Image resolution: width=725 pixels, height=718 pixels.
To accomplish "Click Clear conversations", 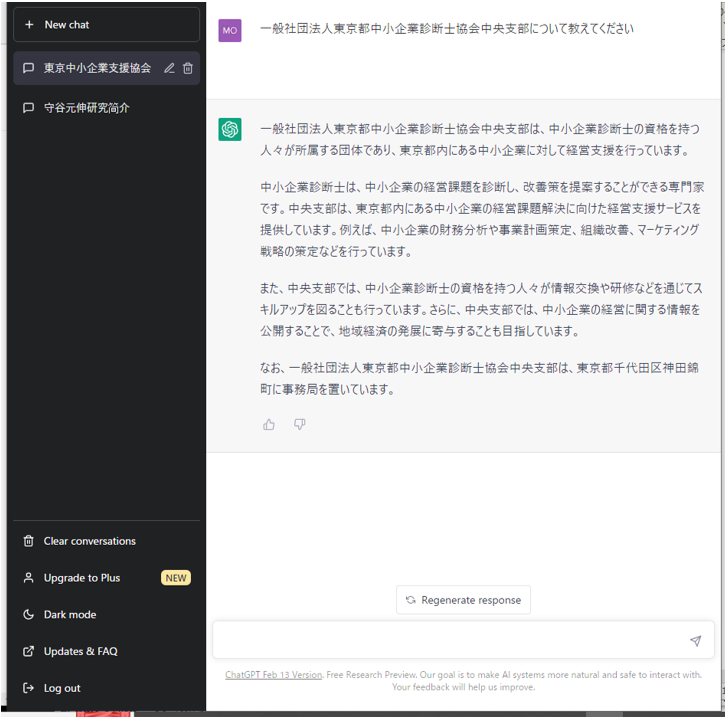I will (106, 541).
